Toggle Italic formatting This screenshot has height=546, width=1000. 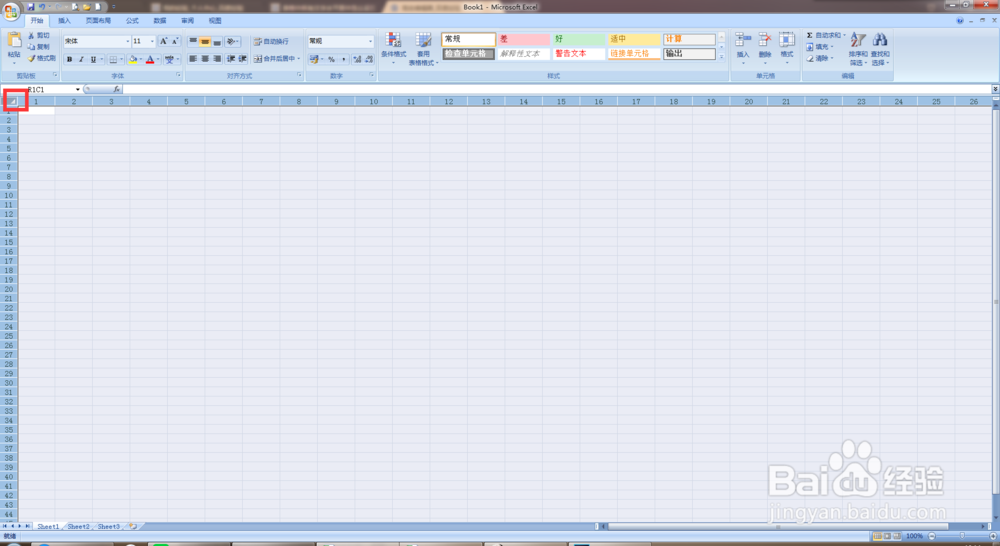pos(81,59)
